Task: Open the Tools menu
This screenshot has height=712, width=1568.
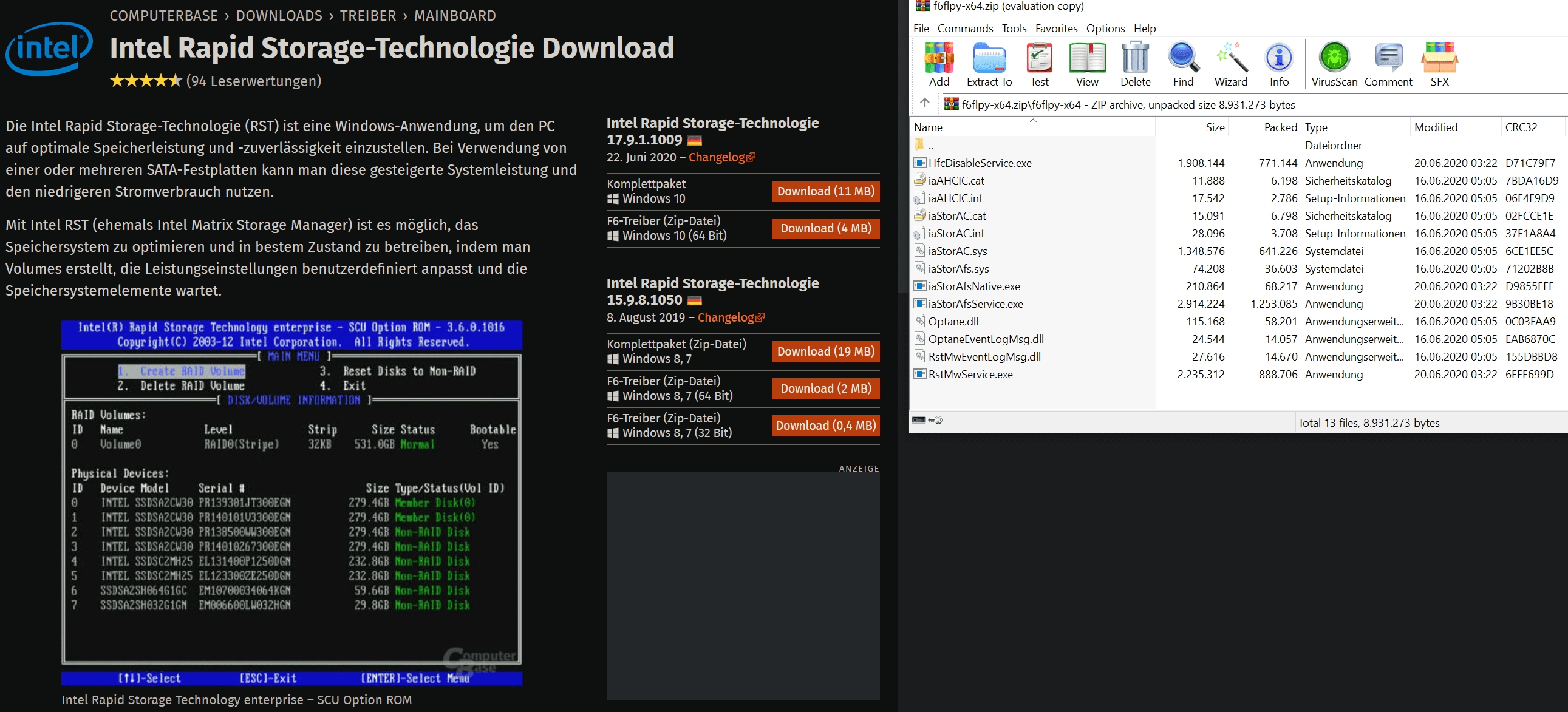Action: (x=1014, y=29)
